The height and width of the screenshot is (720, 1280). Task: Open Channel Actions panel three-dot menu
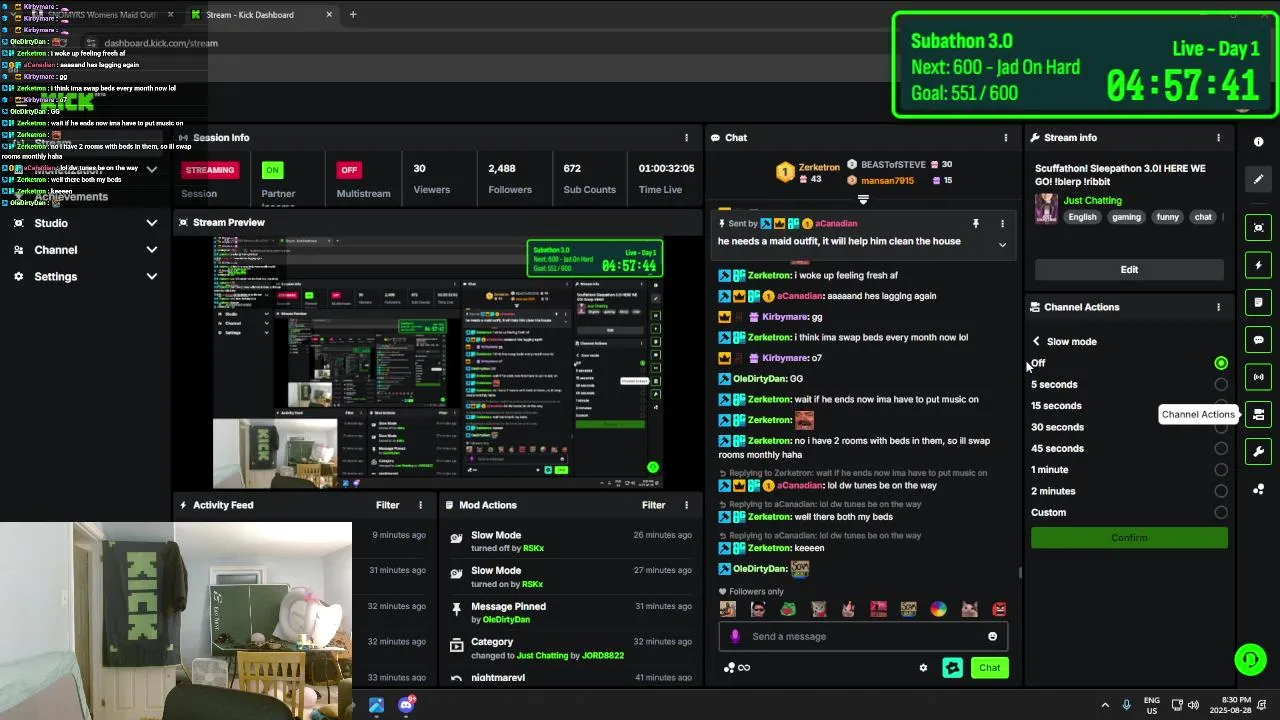click(x=1218, y=307)
